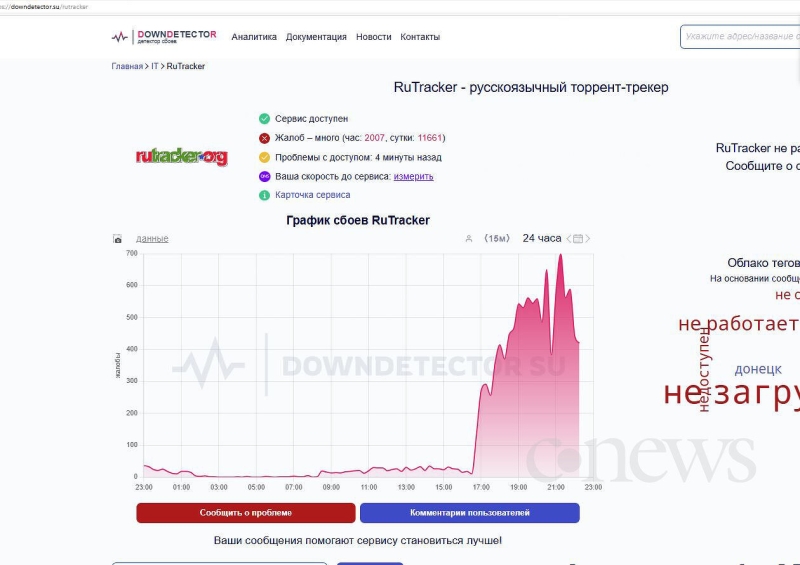Click the chart peak near 21:00
Viewport: 800px width, 565px height.
coord(561,255)
